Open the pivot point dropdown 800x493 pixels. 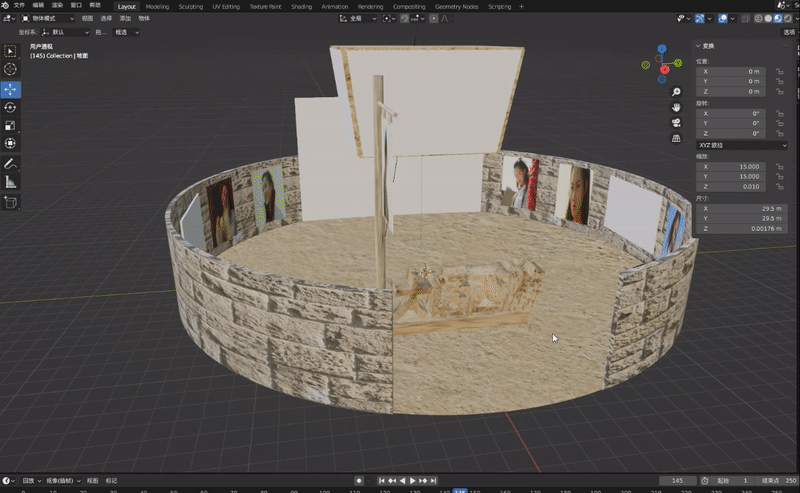[389, 18]
